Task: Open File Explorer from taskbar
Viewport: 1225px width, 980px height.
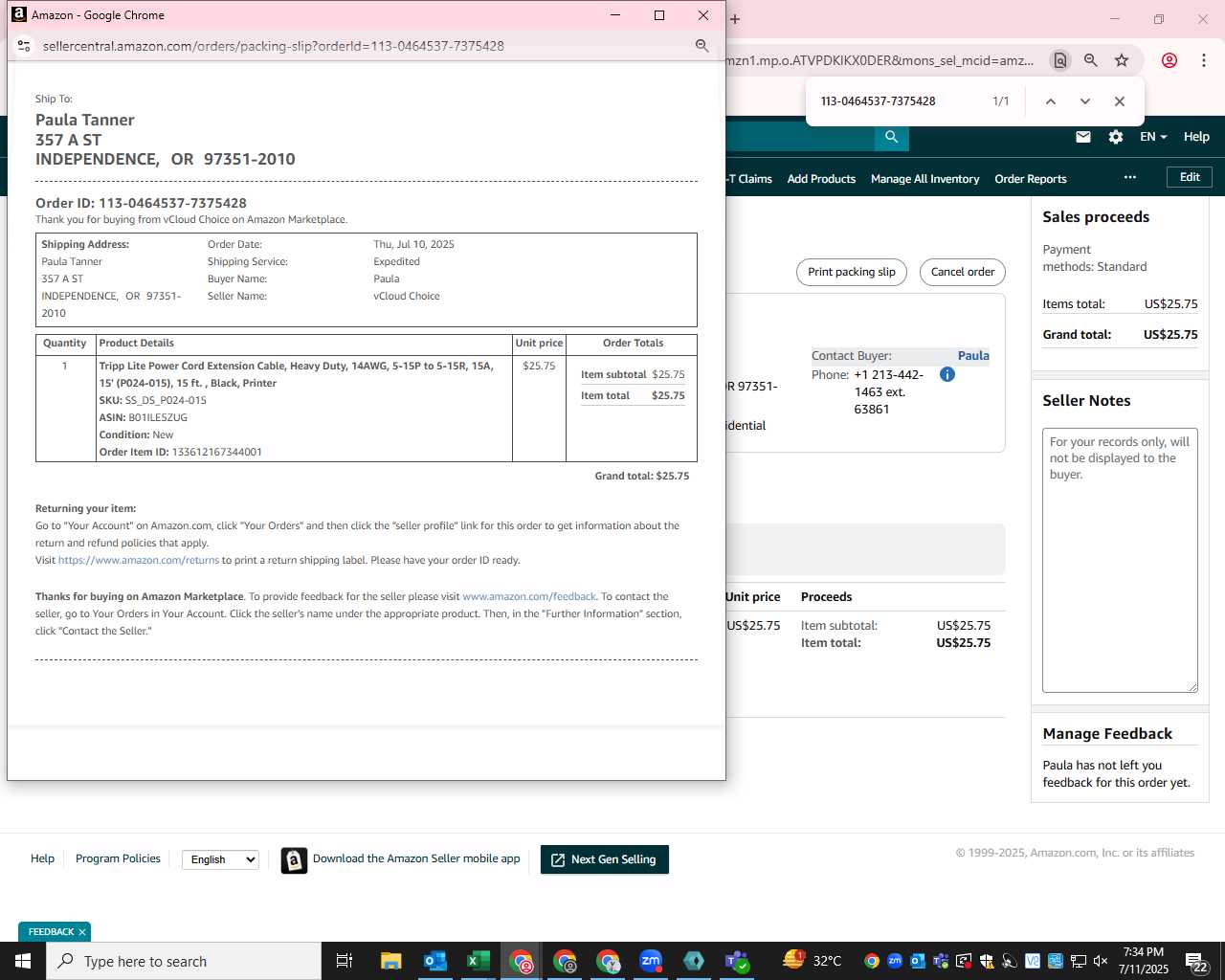Action: (x=390, y=961)
